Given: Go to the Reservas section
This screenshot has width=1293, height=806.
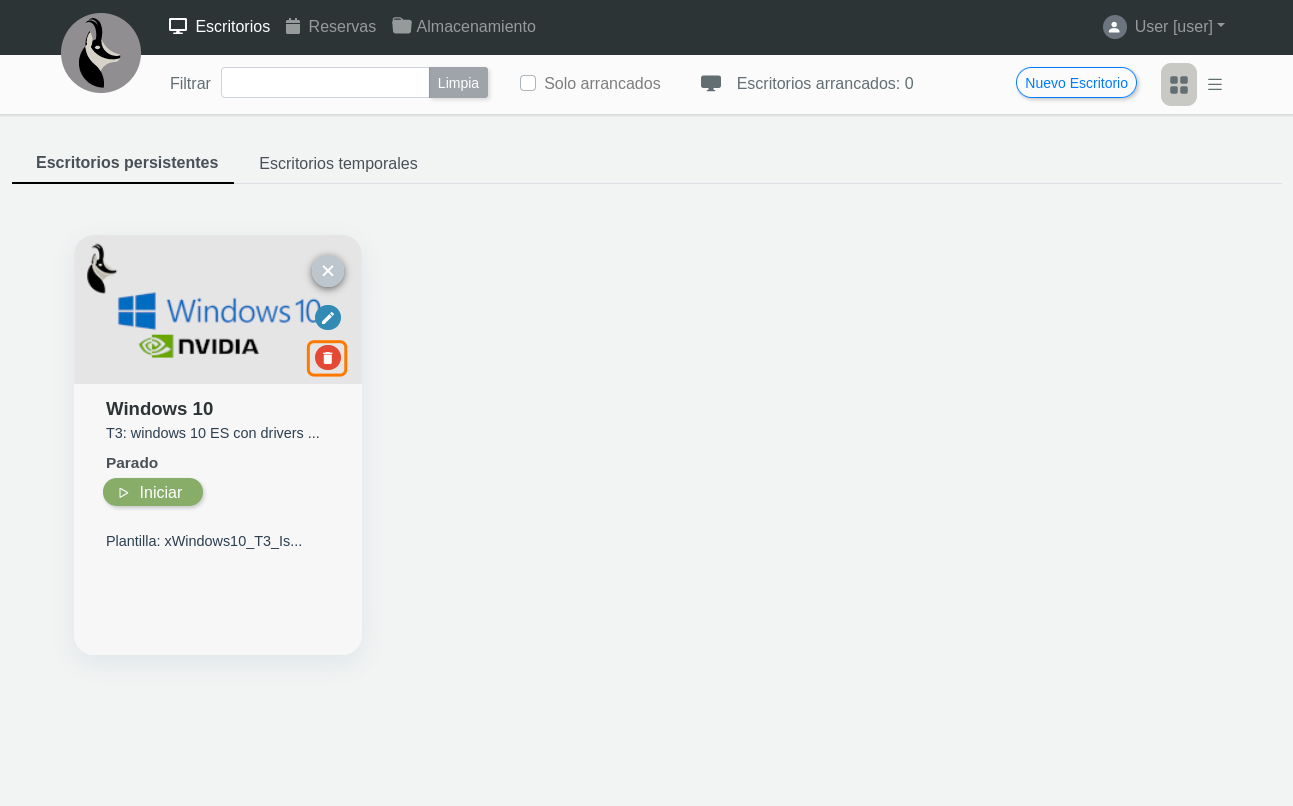Looking at the screenshot, I should pyautogui.click(x=331, y=27).
